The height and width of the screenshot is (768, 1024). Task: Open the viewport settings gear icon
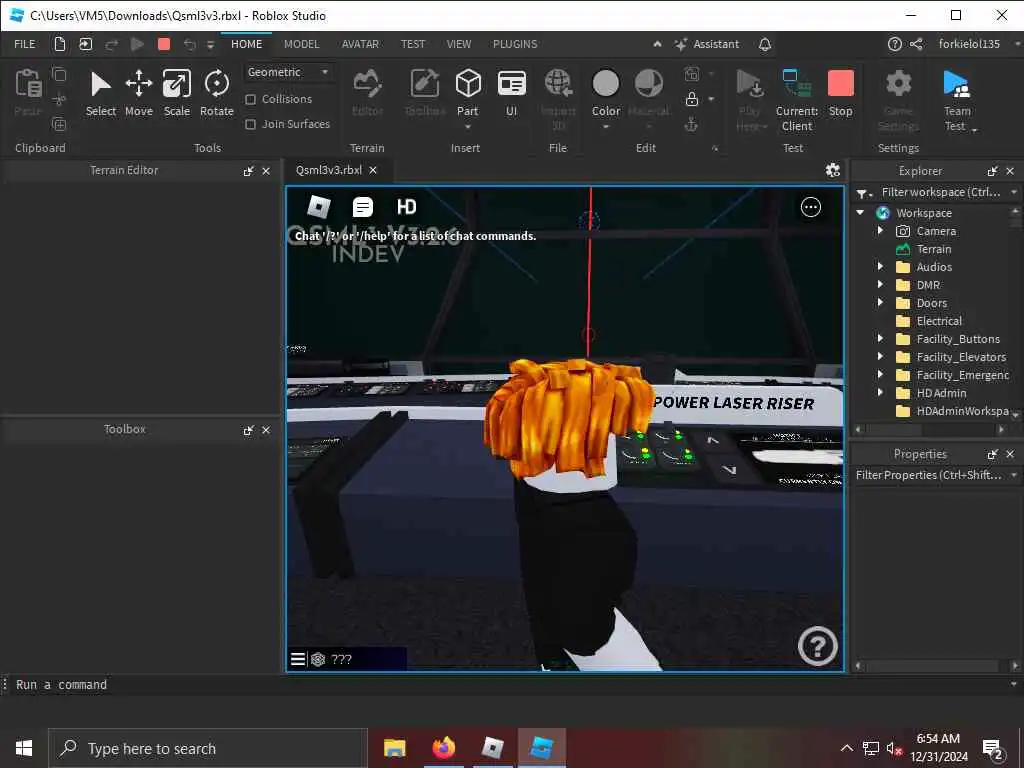pos(833,170)
